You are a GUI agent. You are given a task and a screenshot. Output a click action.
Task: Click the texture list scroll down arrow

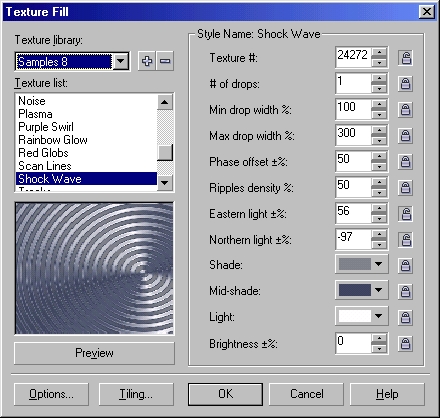tap(165, 183)
